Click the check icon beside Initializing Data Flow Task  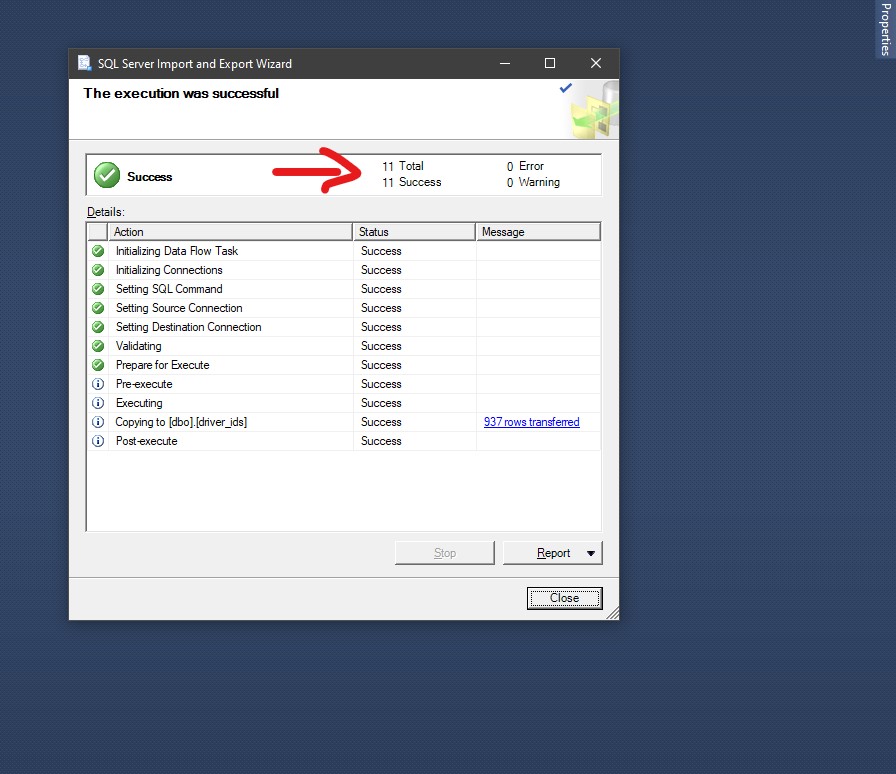[98, 251]
